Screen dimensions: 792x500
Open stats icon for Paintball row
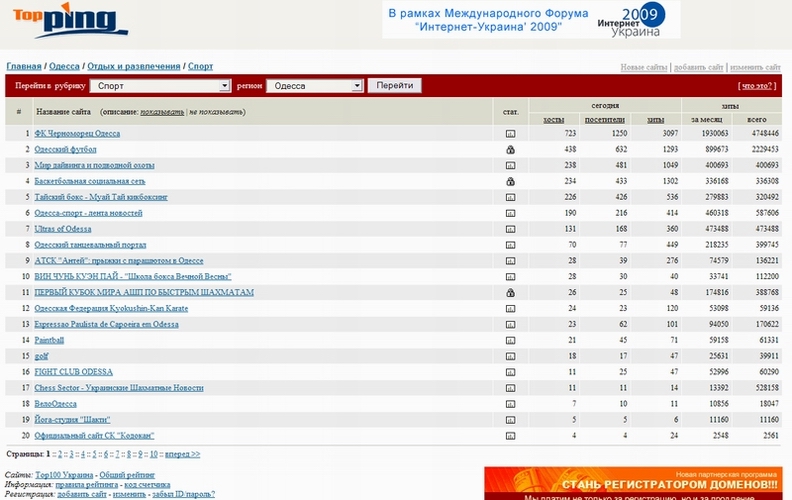[510, 340]
